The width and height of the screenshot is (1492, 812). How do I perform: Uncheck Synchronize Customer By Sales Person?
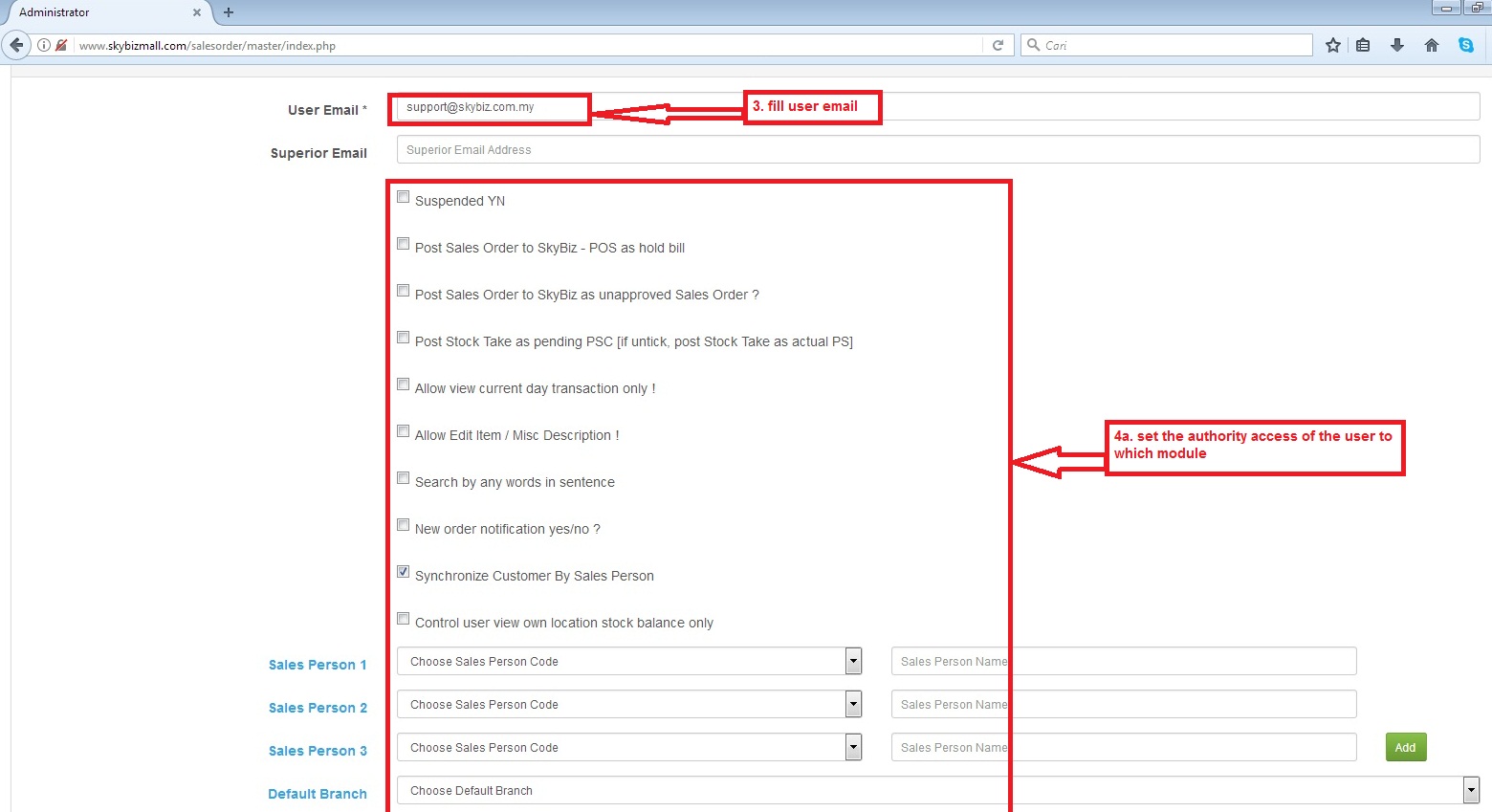(404, 572)
